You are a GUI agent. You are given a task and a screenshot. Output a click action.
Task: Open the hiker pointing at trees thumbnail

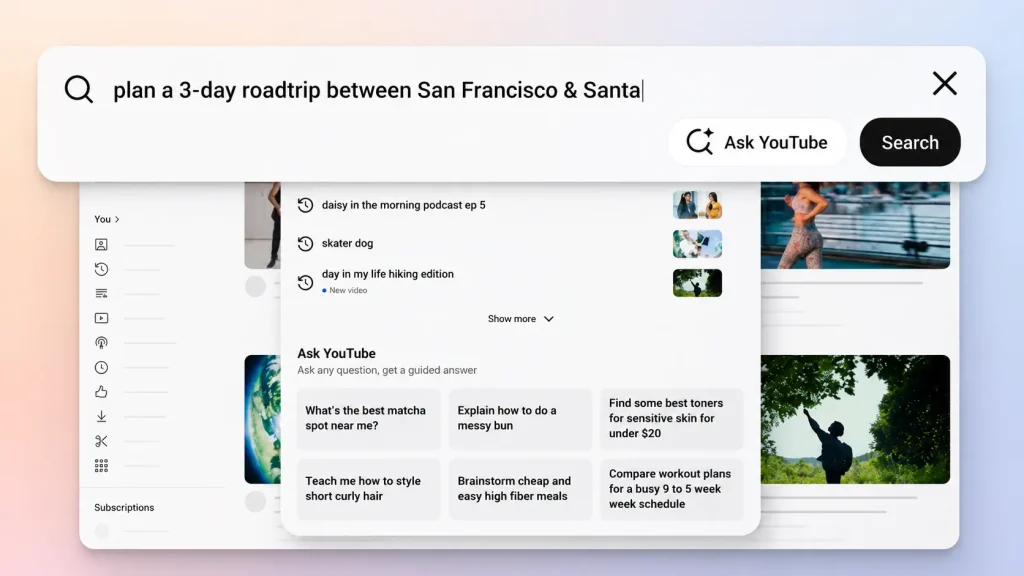coord(856,419)
